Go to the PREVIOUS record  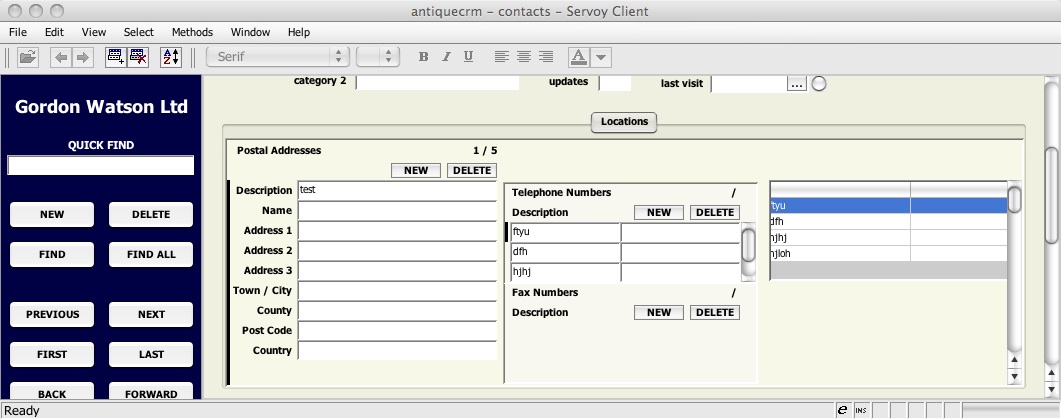[52, 315]
